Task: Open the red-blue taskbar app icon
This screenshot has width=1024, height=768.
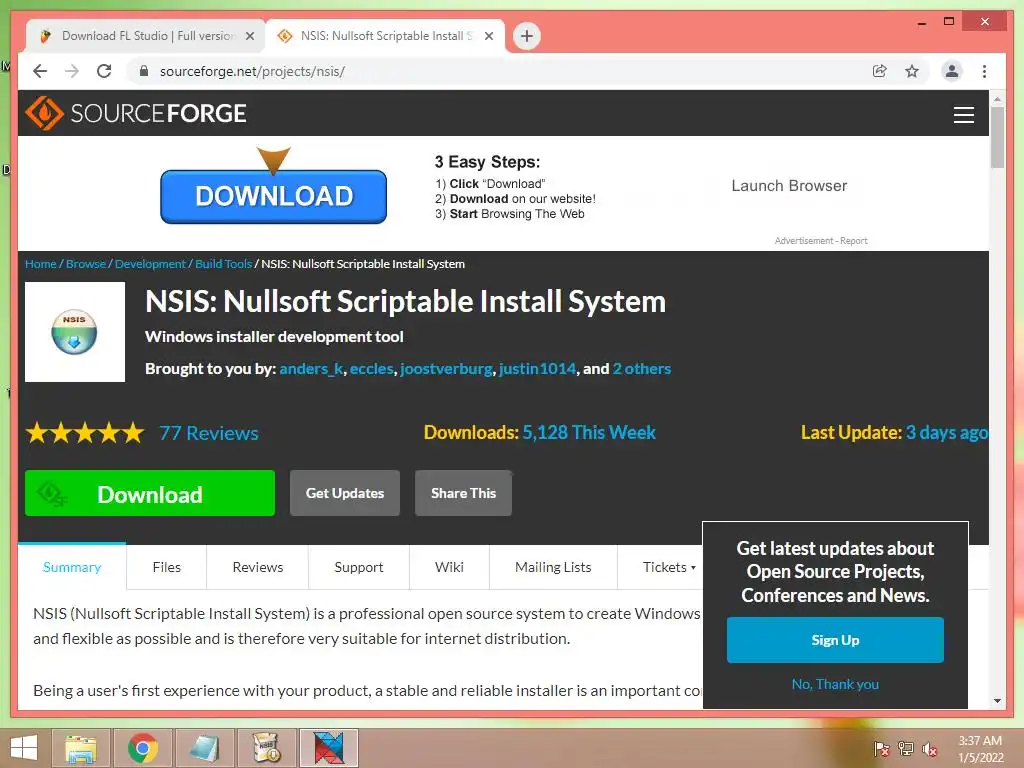Action: click(328, 748)
